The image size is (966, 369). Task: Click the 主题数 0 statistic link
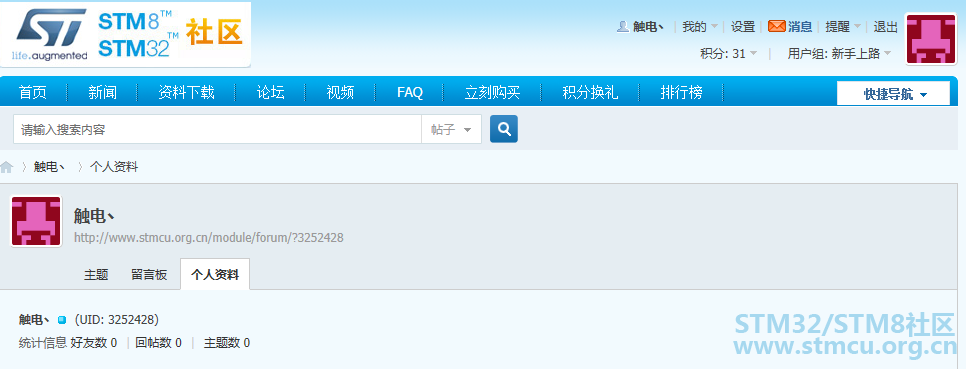[227, 343]
